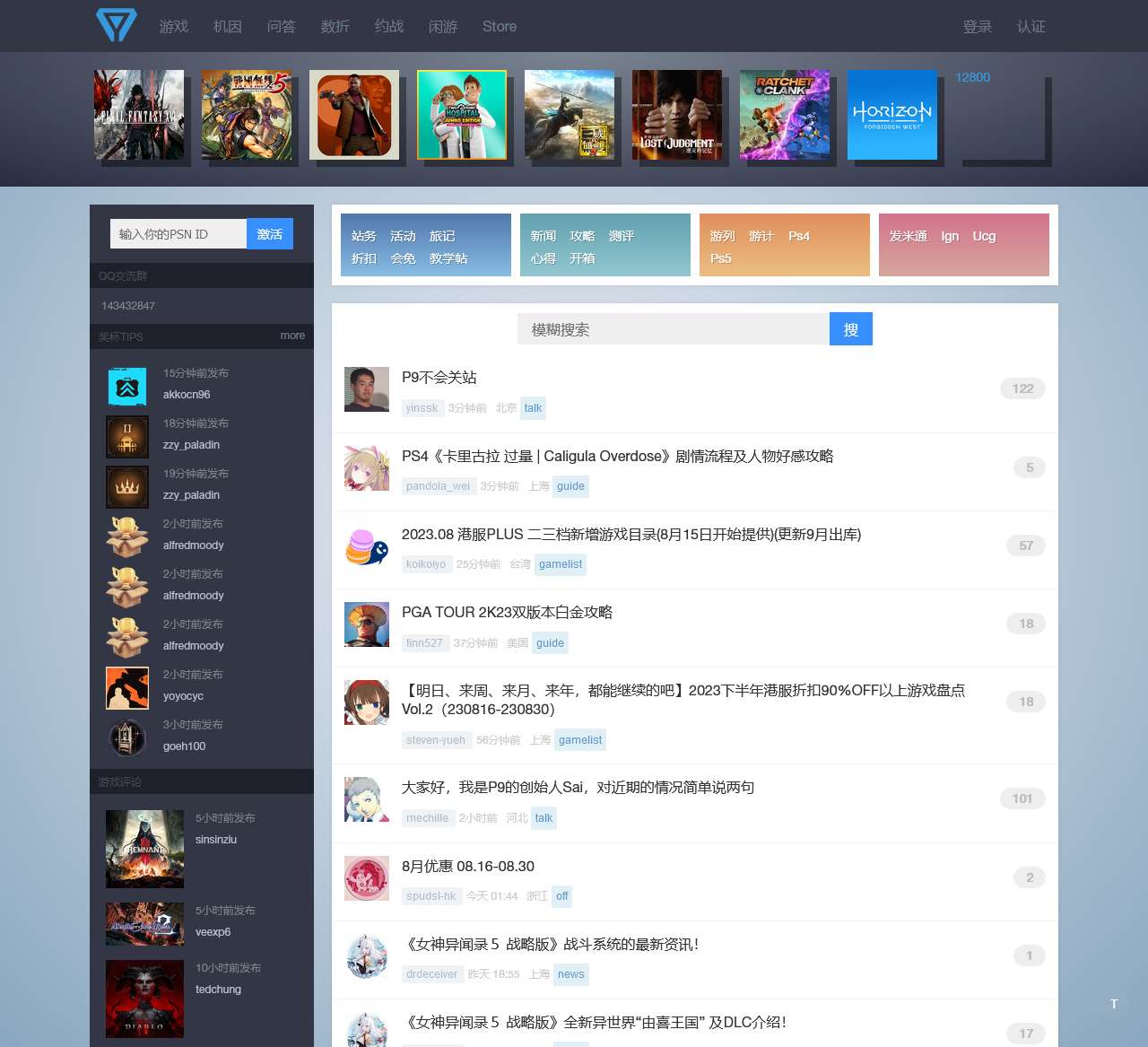The height and width of the screenshot is (1047, 1148).
Task: Click QQ group number 143432847
Action: click(x=128, y=306)
